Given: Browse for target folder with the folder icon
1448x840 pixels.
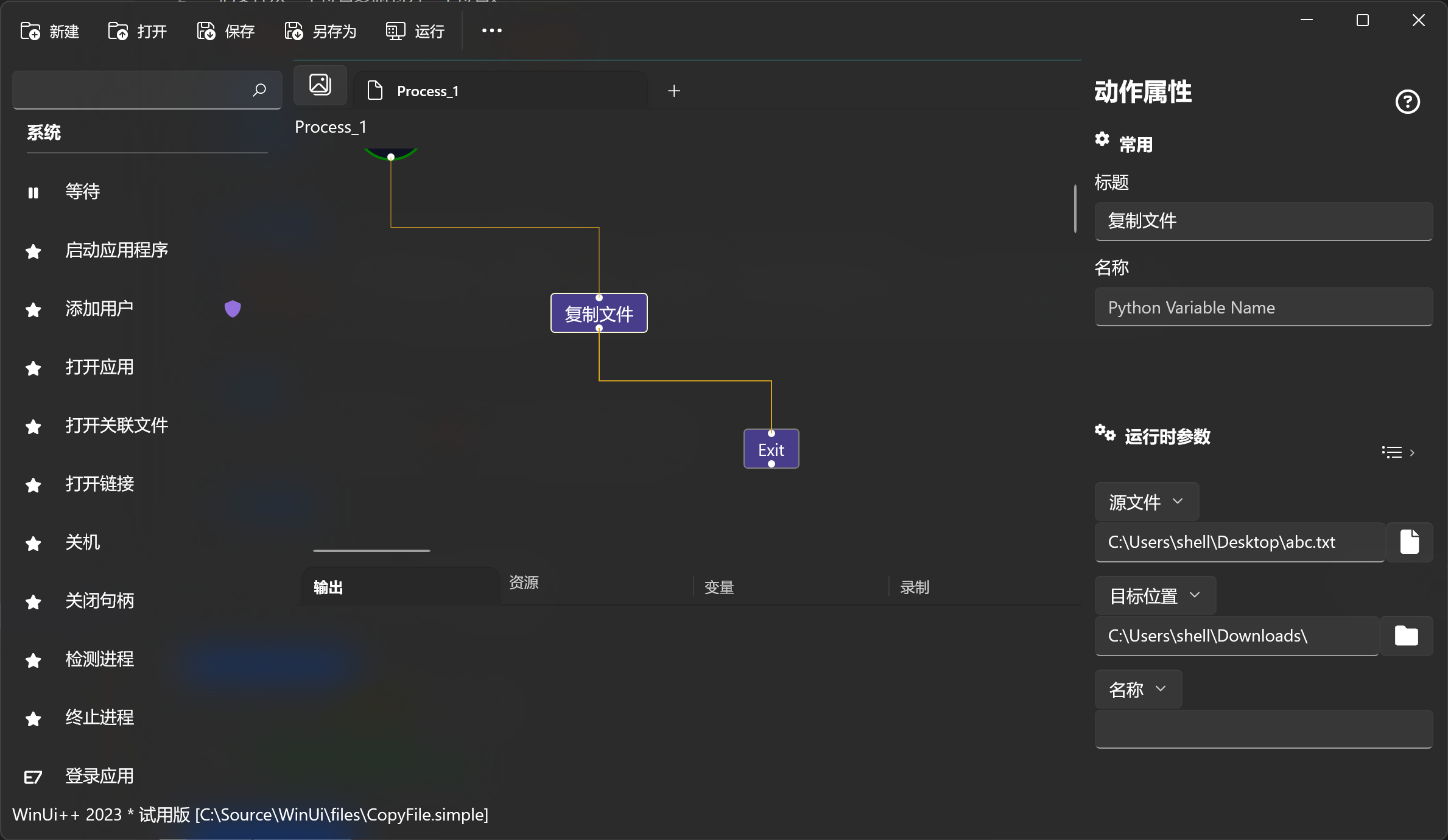Looking at the screenshot, I should [x=1406, y=635].
